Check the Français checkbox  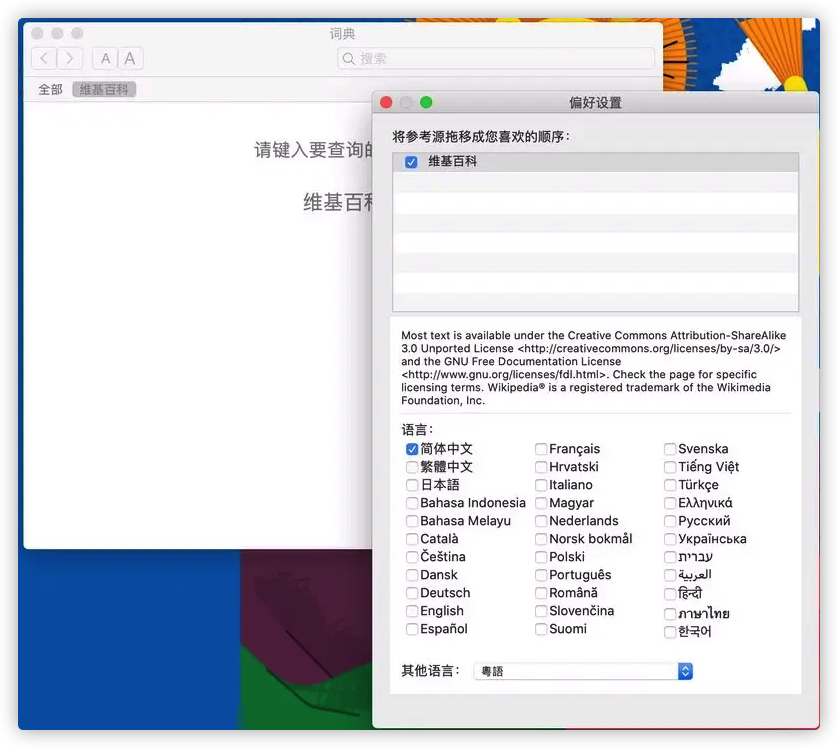(x=541, y=449)
